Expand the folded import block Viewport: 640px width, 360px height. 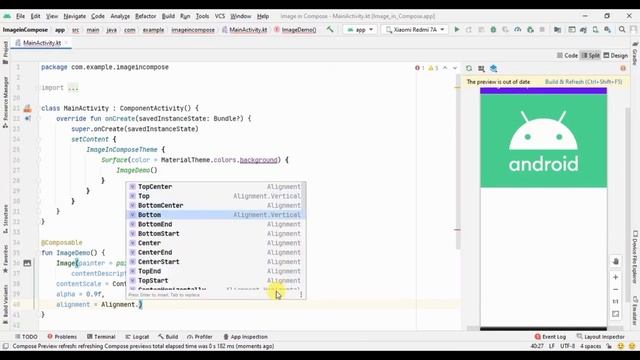(73, 88)
